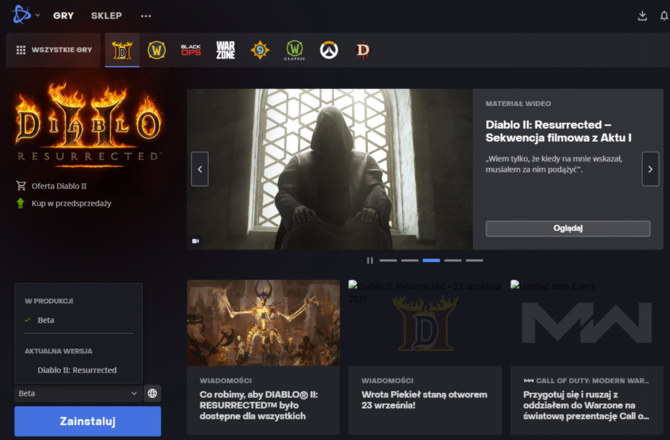Image resolution: width=670 pixels, height=440 pixels.
Task: Select World of Warcraft game icon
Action: coord(157,50)
